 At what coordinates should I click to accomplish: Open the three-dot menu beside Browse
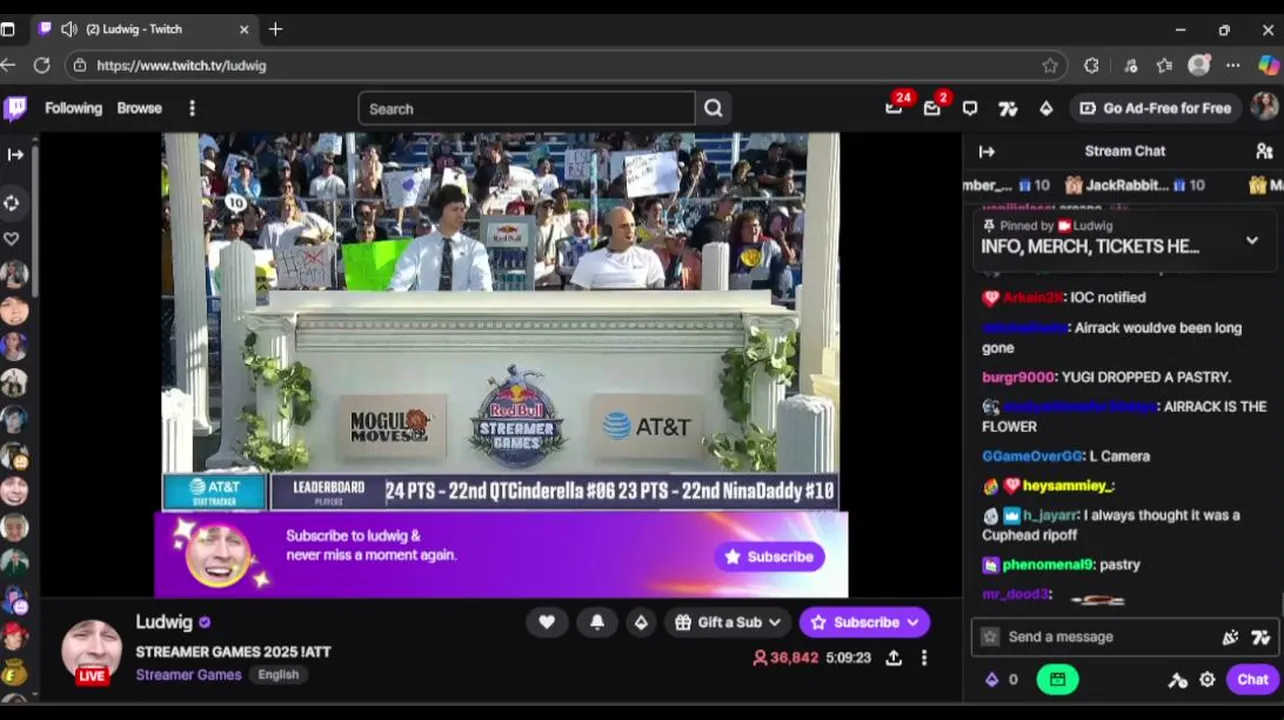tap(192, 108)
